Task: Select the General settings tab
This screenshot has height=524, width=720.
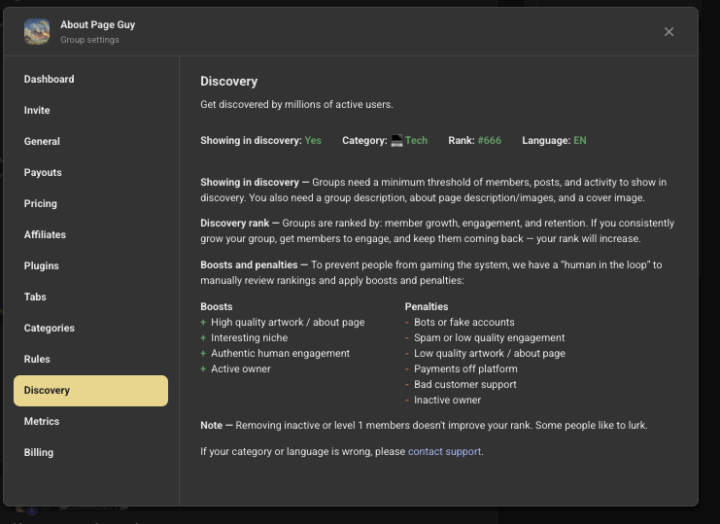Action: [x=42, y=141]
